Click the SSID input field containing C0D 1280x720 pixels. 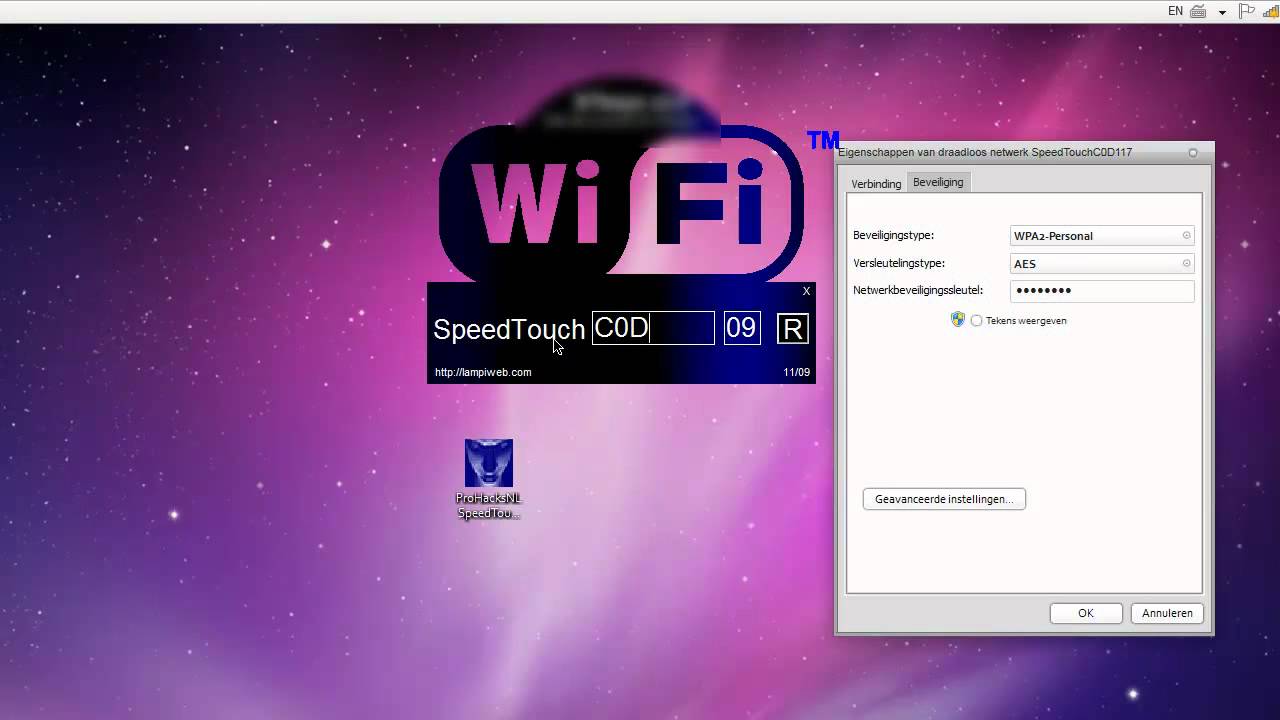[653, 328]
